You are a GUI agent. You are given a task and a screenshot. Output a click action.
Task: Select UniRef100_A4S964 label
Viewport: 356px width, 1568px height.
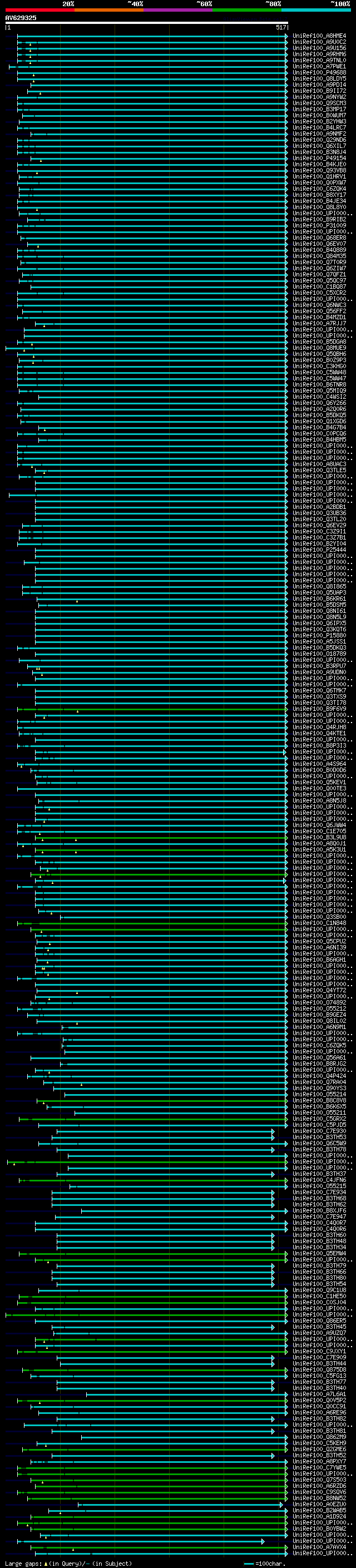[x=319, y=764]
